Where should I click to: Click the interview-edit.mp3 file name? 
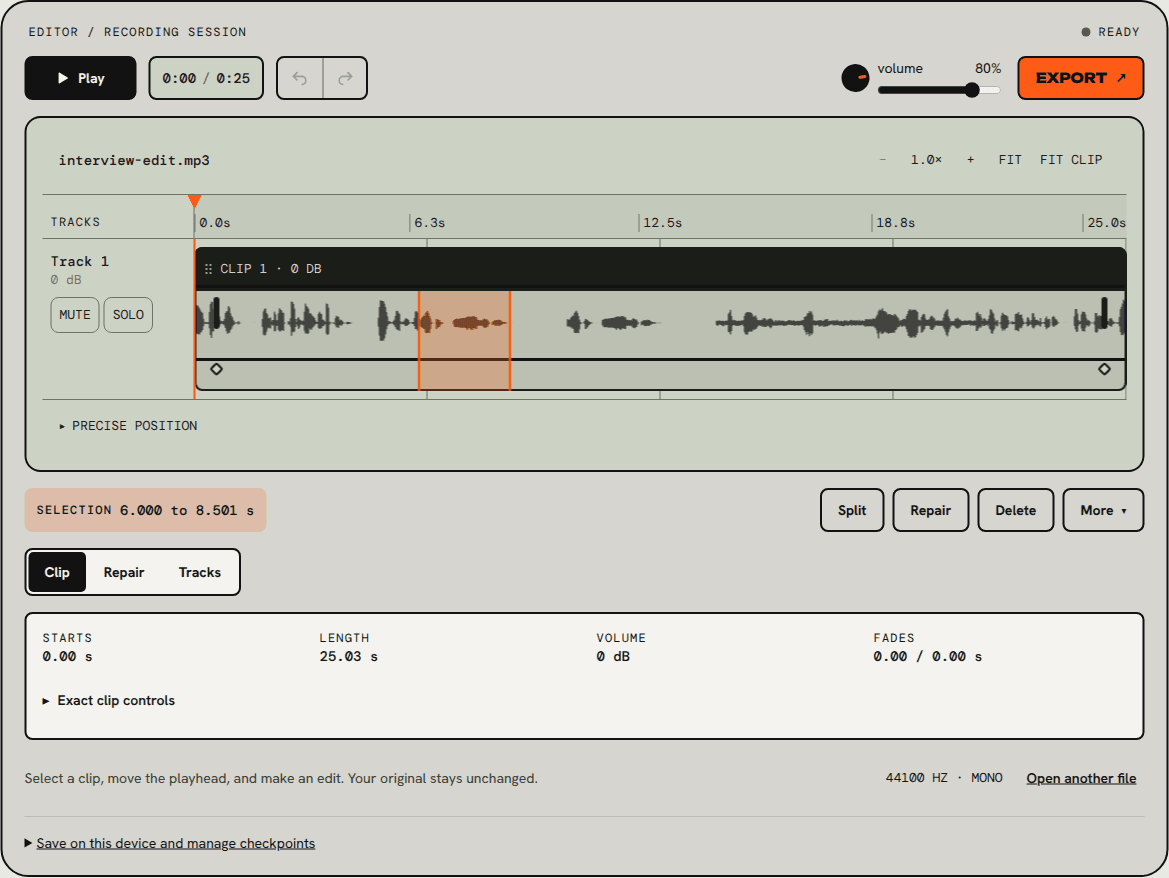click(134, 160)
